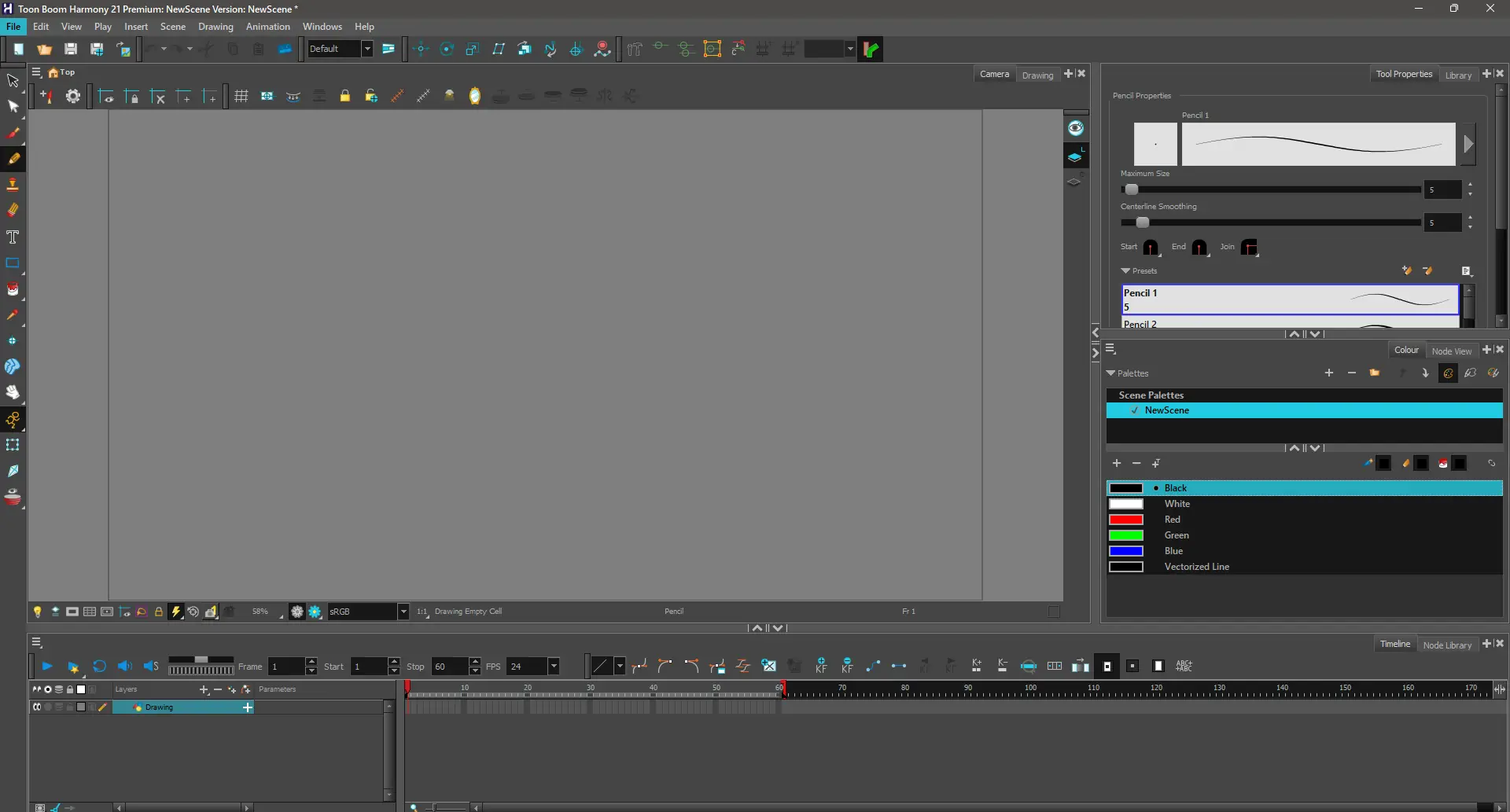Select the Eraser tool

pyautogui.click(x=13, y=210)
